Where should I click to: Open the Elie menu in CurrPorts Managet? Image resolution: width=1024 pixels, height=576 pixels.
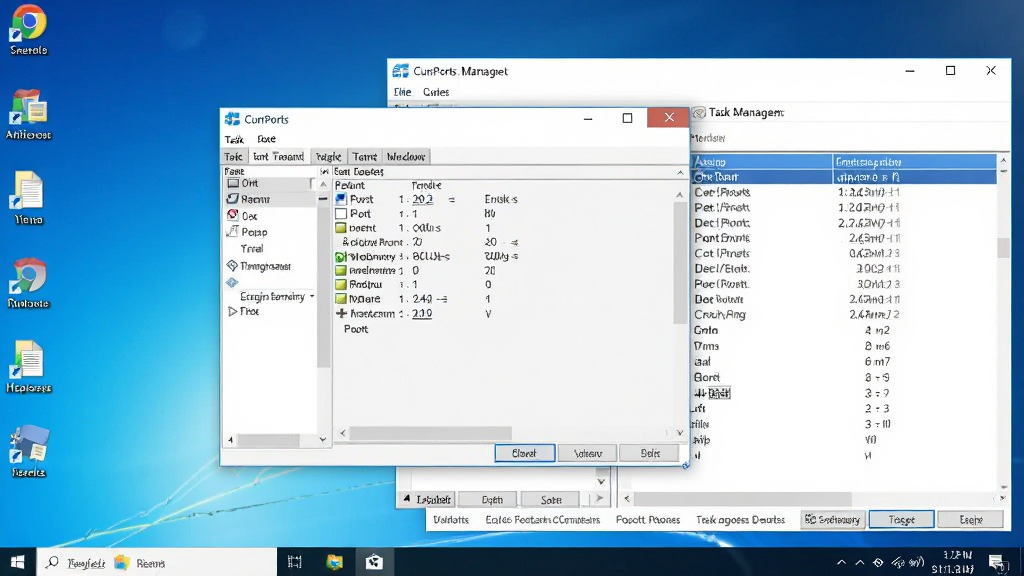[402, 92]
